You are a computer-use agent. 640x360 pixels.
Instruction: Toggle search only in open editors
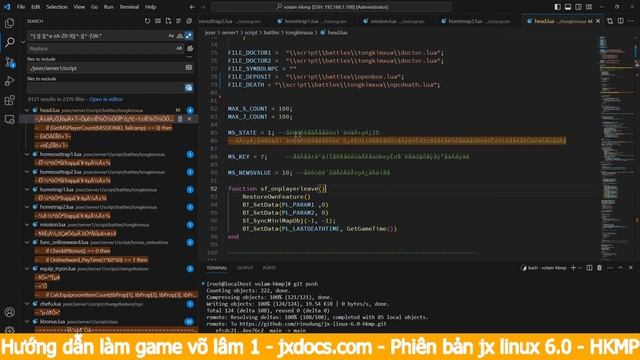coord(189,68)
